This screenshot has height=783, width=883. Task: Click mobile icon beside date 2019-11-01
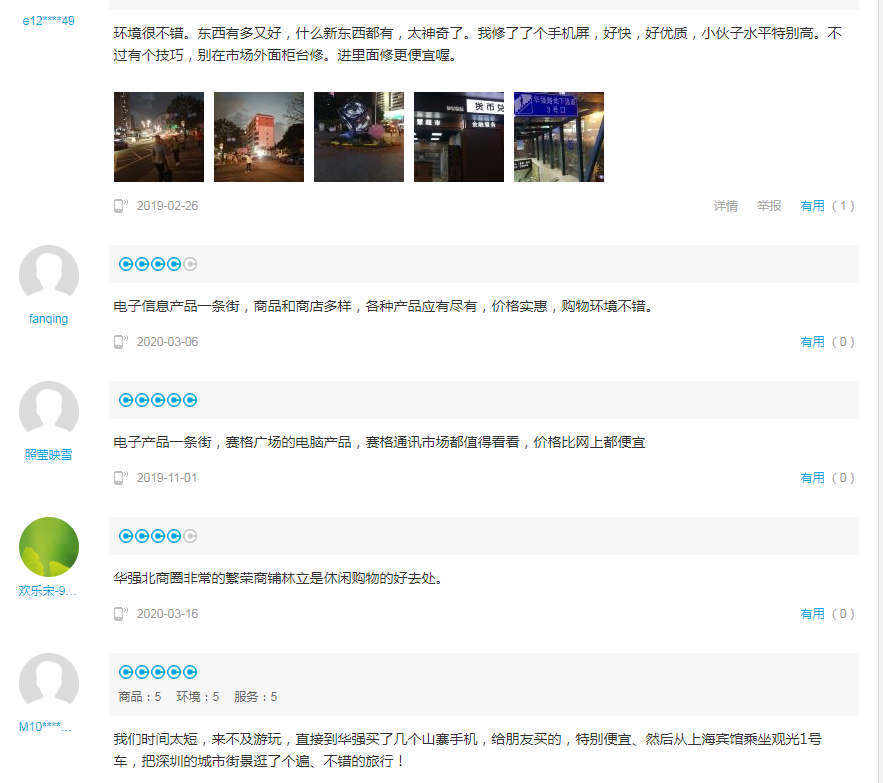click(120, 478)
